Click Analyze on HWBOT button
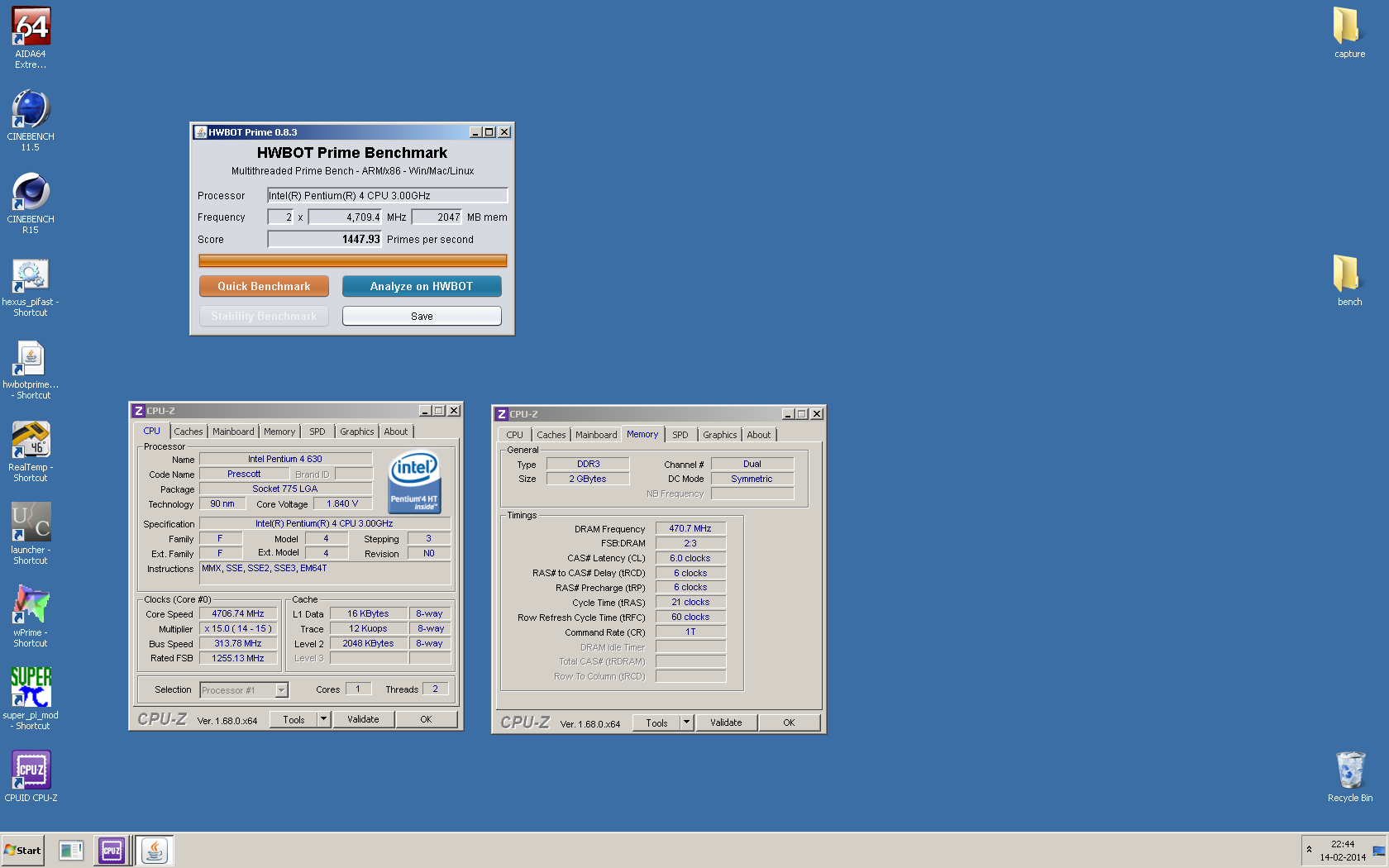Screen dimensions: 1389x868 tap(422, 286)
